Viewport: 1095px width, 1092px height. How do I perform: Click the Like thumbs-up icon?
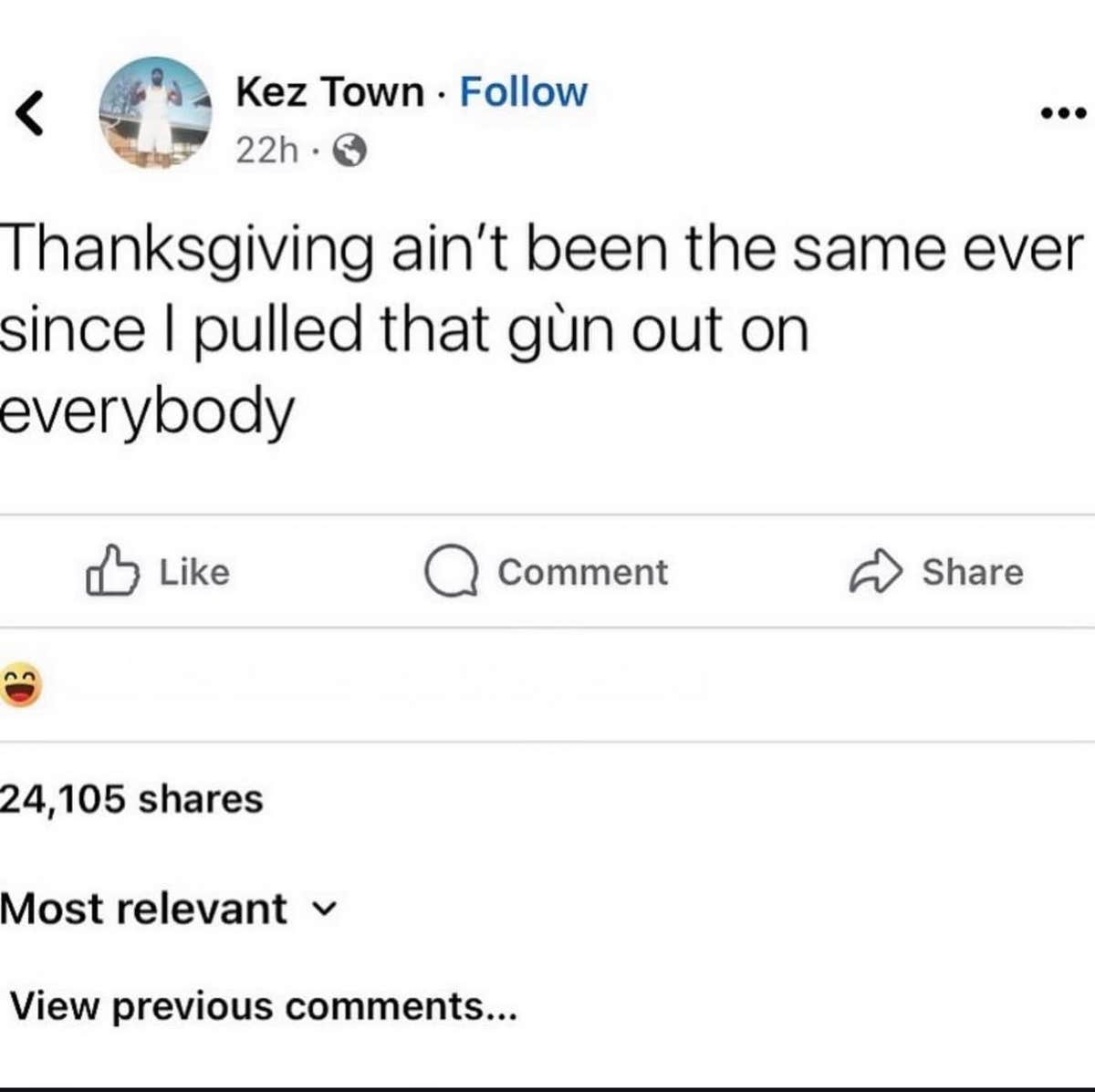pos(114,573)
